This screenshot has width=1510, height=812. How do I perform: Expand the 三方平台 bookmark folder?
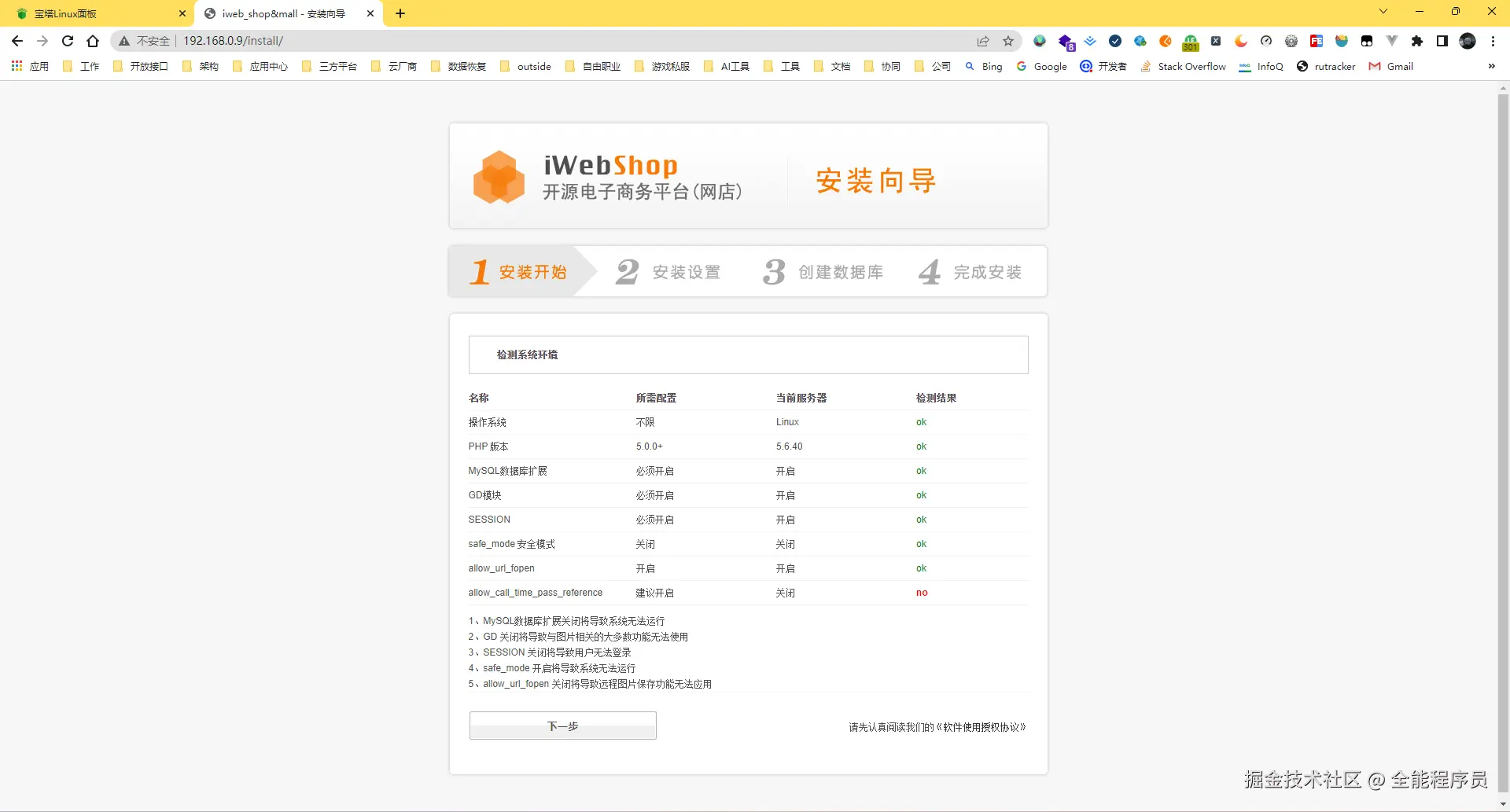[x=330, y=67]
